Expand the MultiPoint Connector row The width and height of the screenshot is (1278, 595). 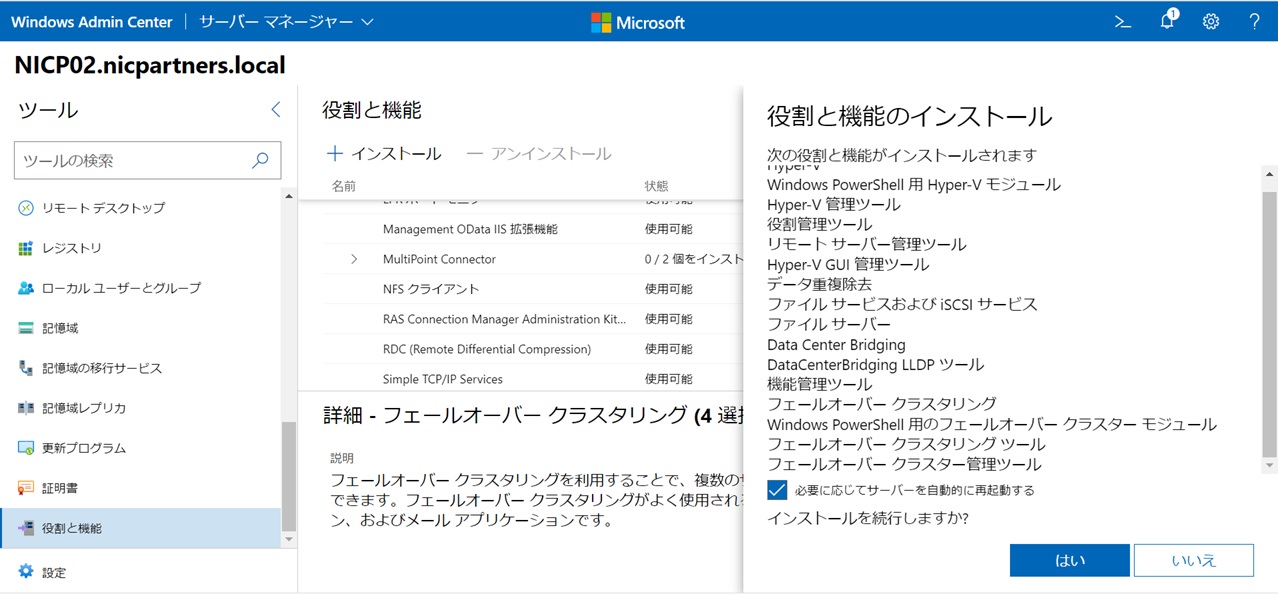pos(354,259)
